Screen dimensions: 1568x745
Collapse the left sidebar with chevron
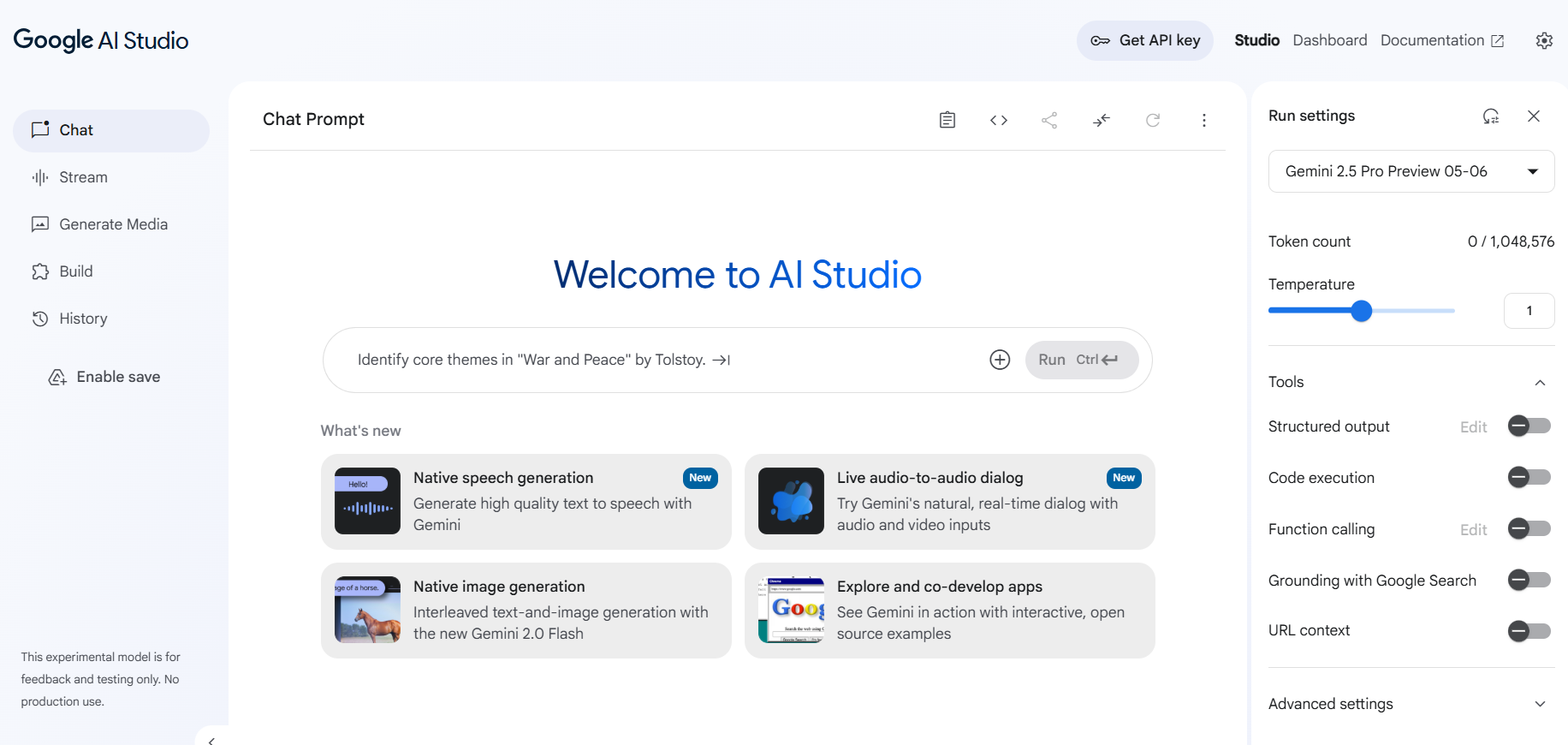(x=211, y=740)
